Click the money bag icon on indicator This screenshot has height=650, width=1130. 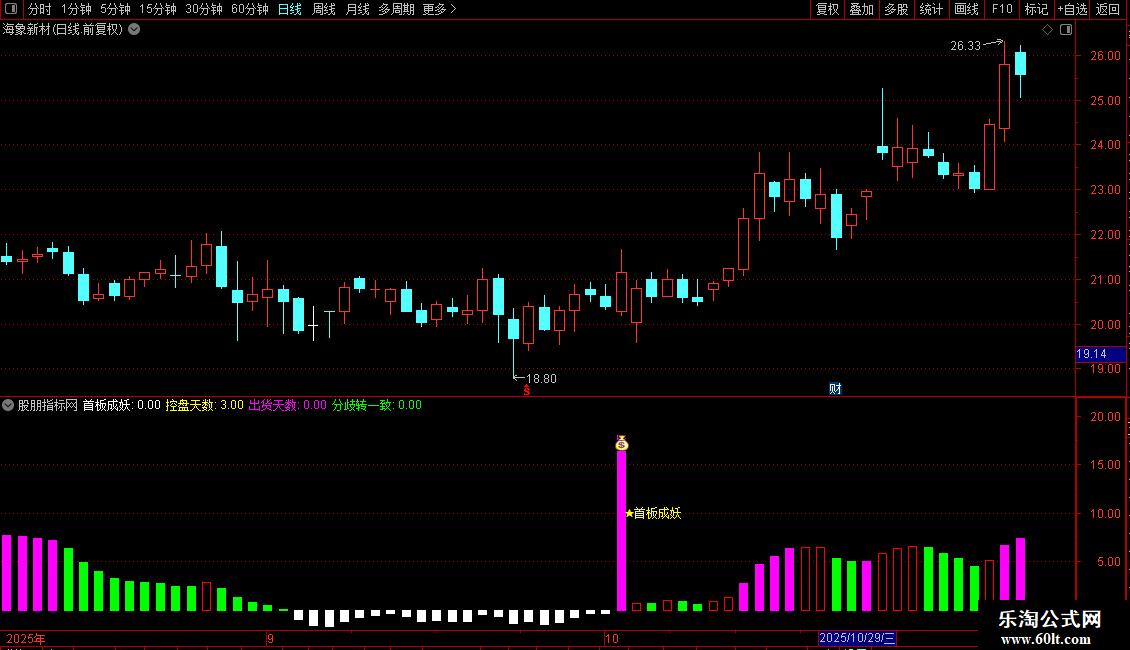point(622,443)
